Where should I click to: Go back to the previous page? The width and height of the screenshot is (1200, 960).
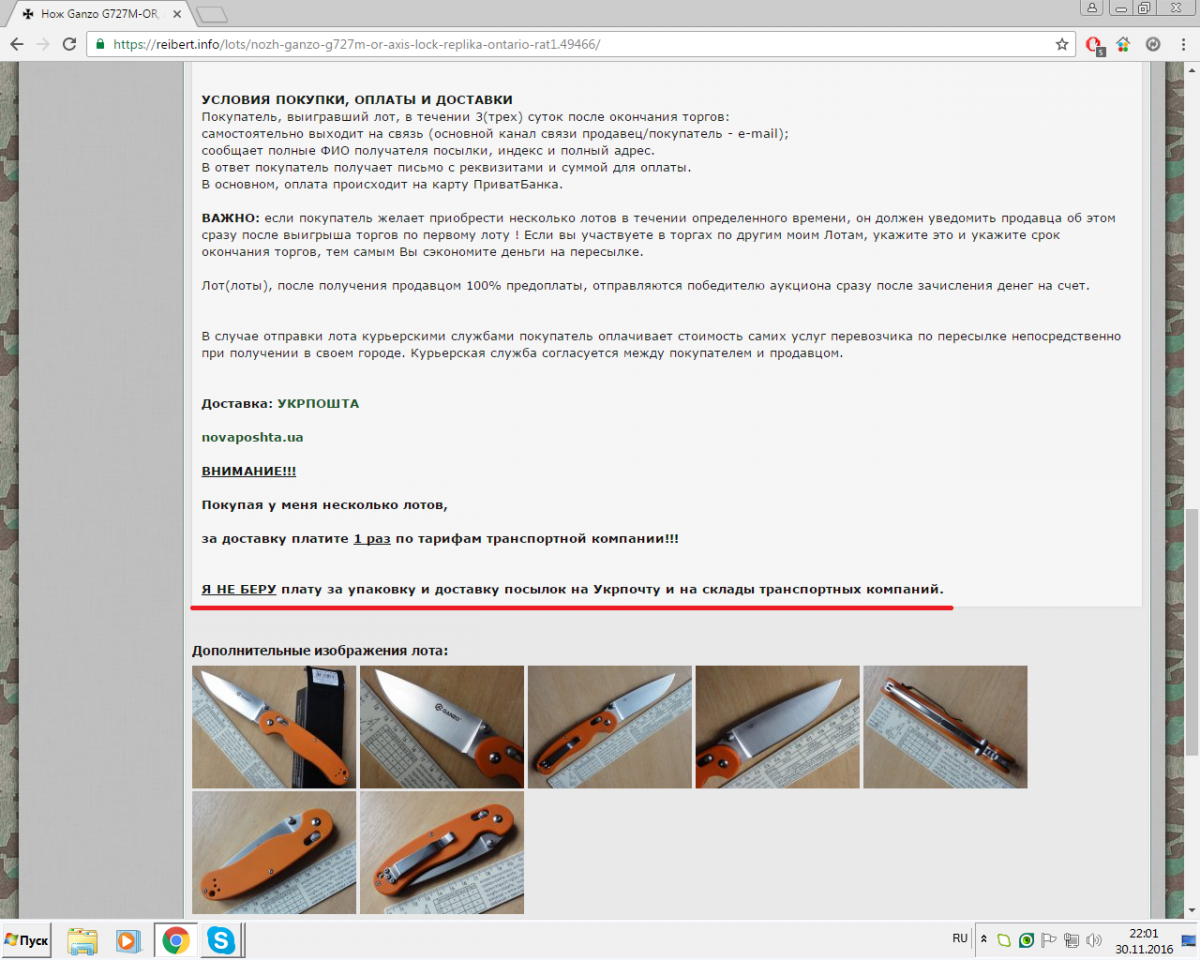click(x=17, y=44)
